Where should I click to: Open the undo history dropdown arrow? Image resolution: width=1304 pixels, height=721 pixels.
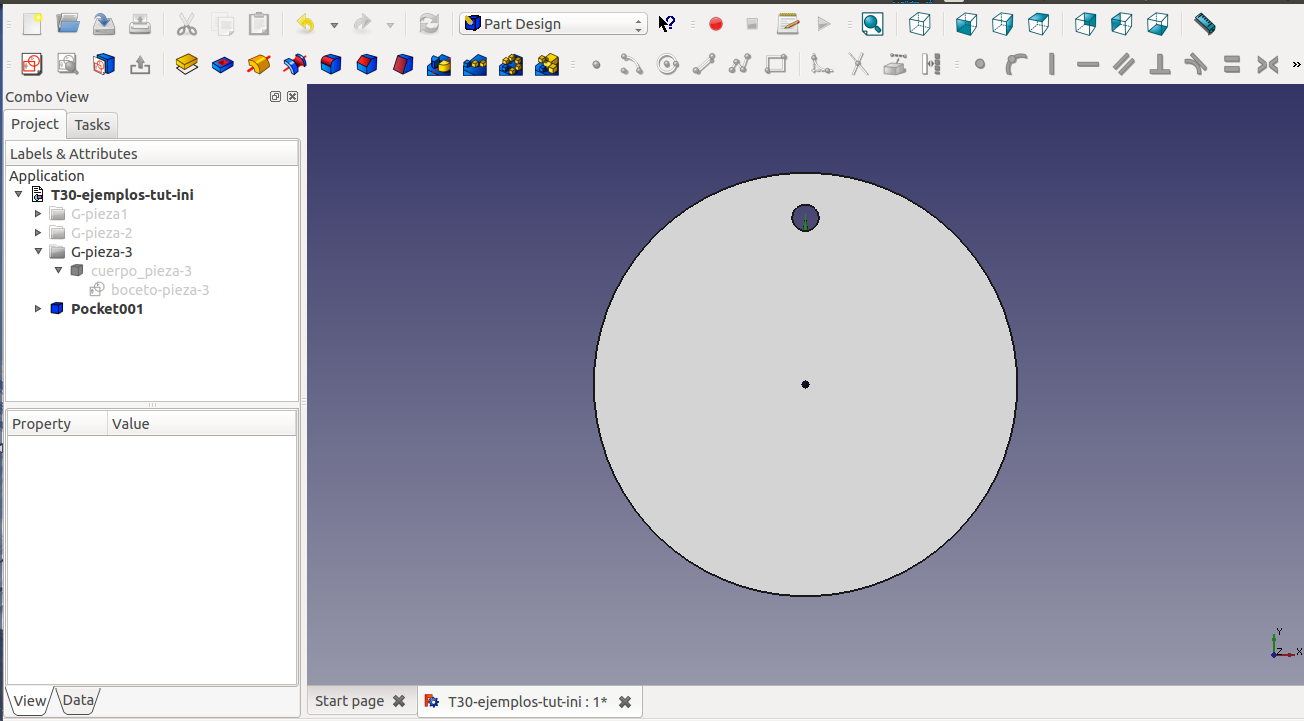(x=334, y=25)
